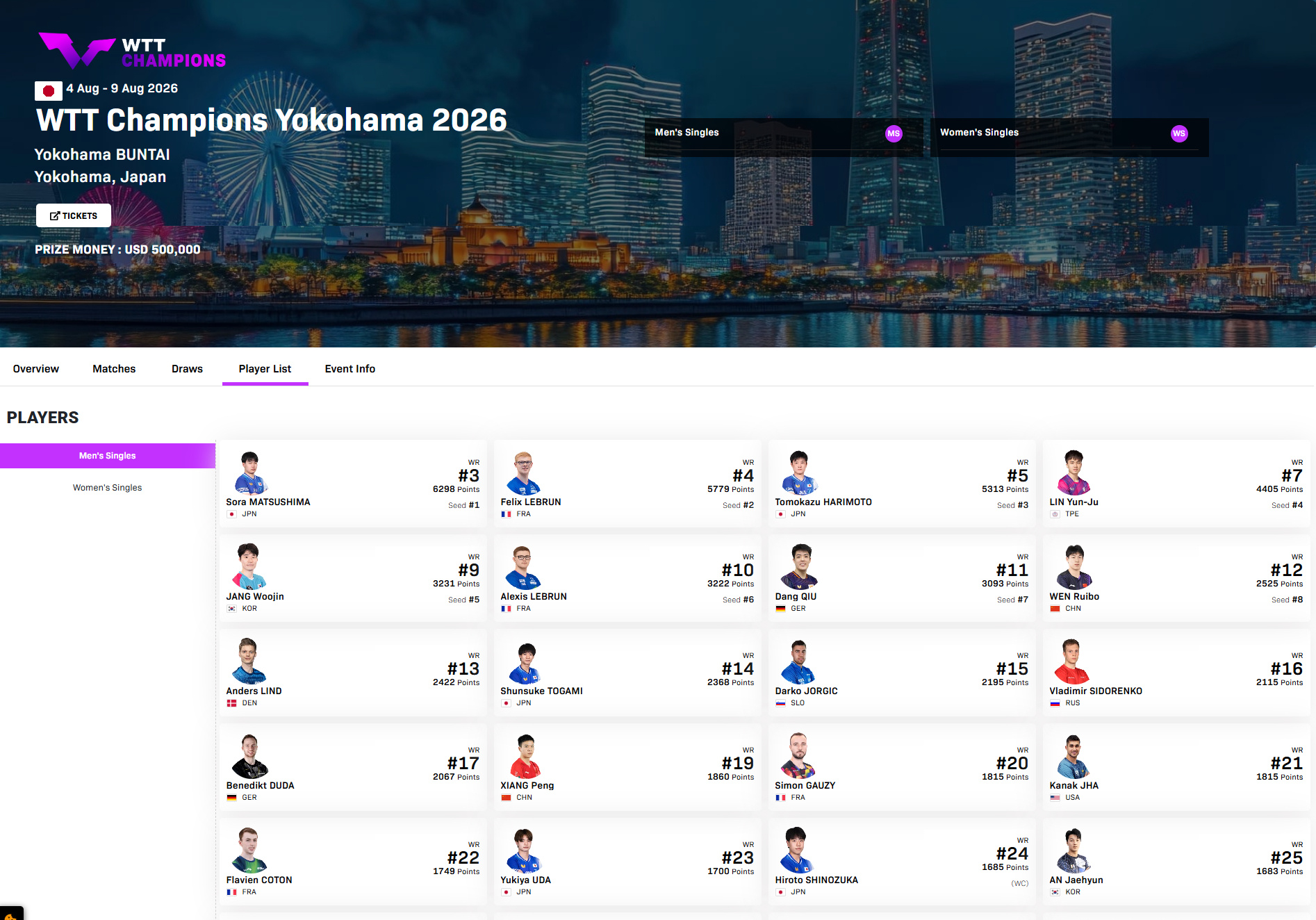Click the Korea flag under AN Jaehyun
Viewport: 1316px width, 920px height.
coord(1055,892)
